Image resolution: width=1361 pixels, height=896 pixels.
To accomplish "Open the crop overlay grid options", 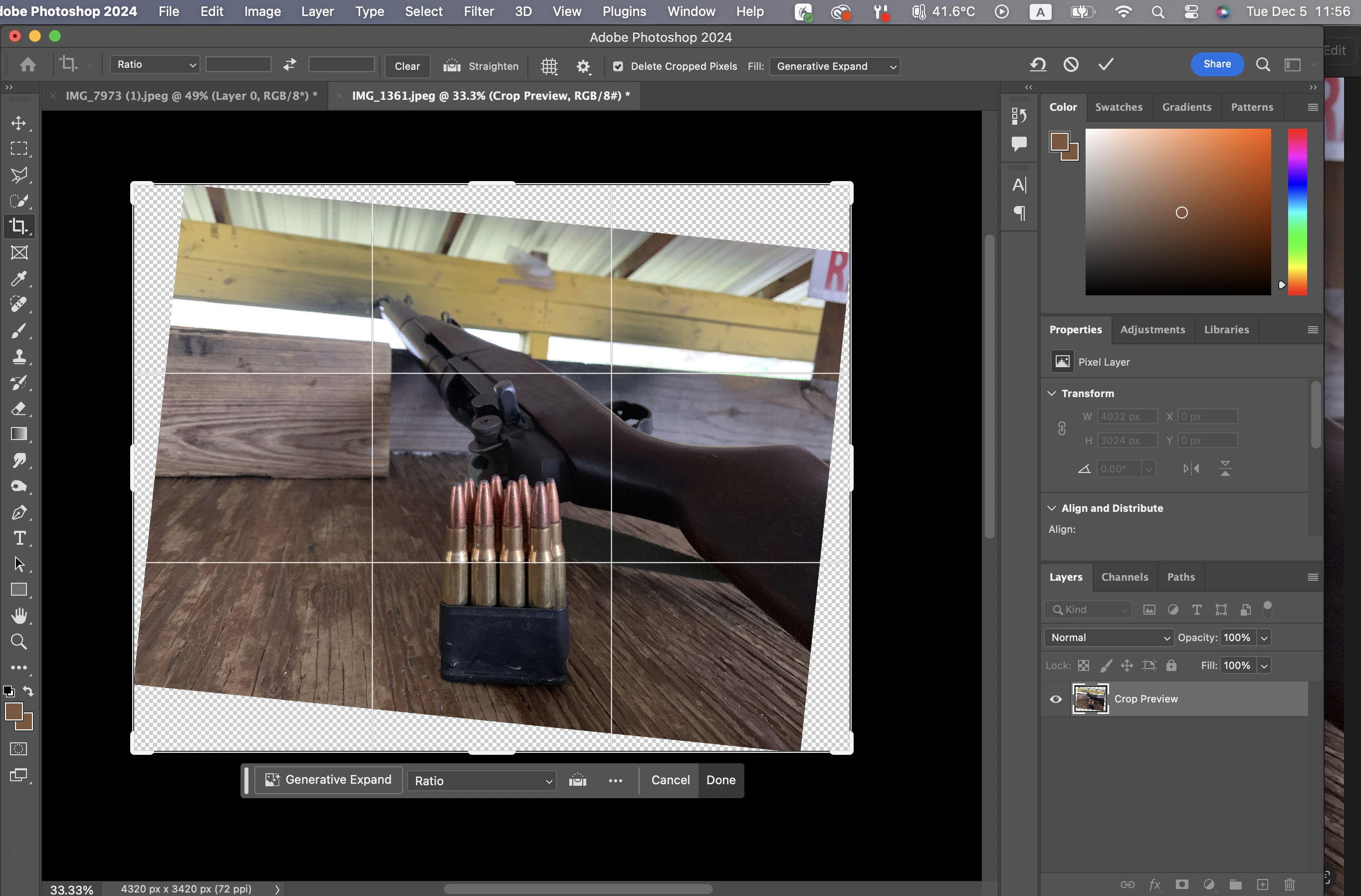I will [x=549, y=66].
